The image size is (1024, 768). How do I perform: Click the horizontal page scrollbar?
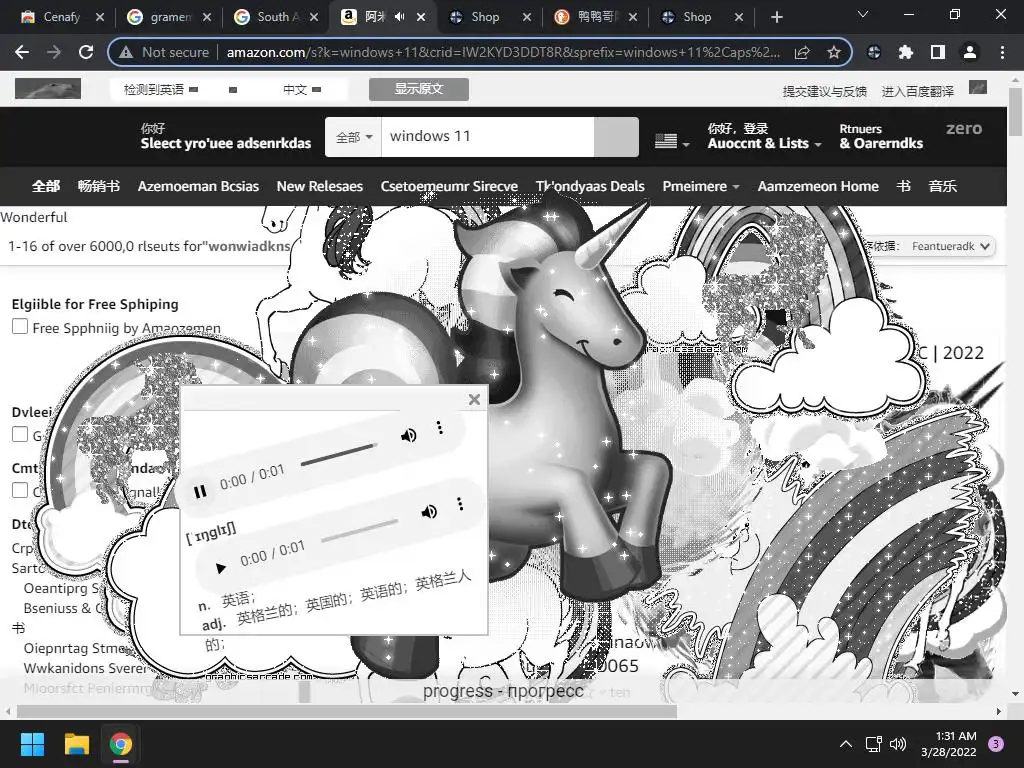[x=347, y=711]
